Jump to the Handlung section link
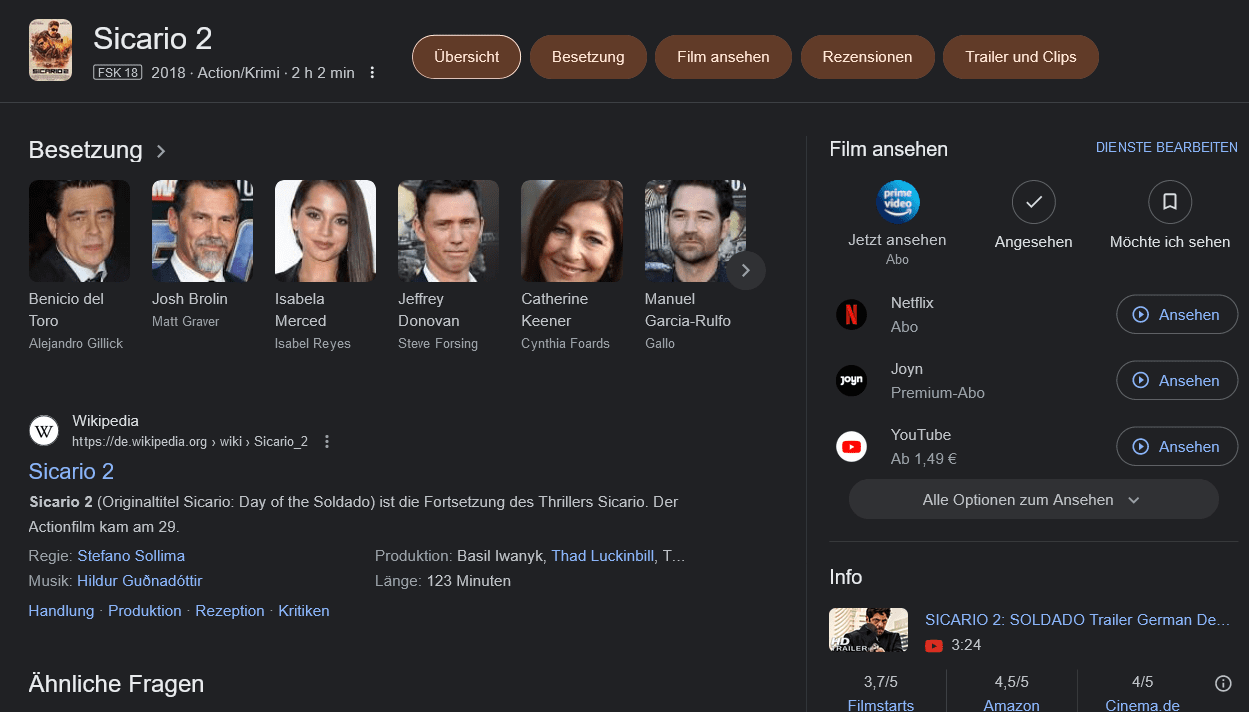Viewport: 1249px width, 712px height. (61, 610)
